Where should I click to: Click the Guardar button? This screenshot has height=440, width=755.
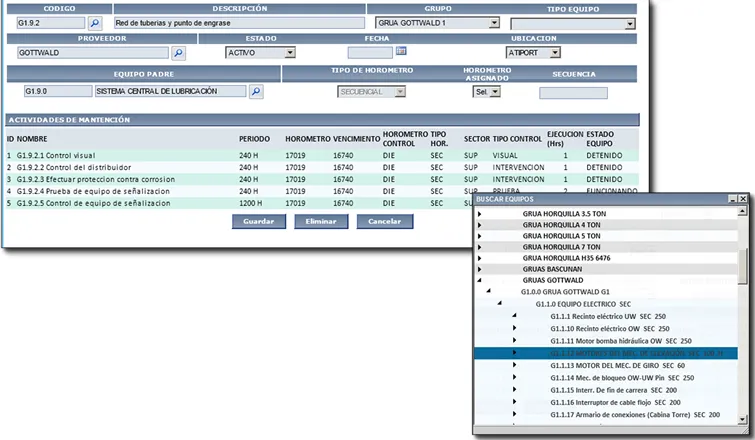coord(259,221)
